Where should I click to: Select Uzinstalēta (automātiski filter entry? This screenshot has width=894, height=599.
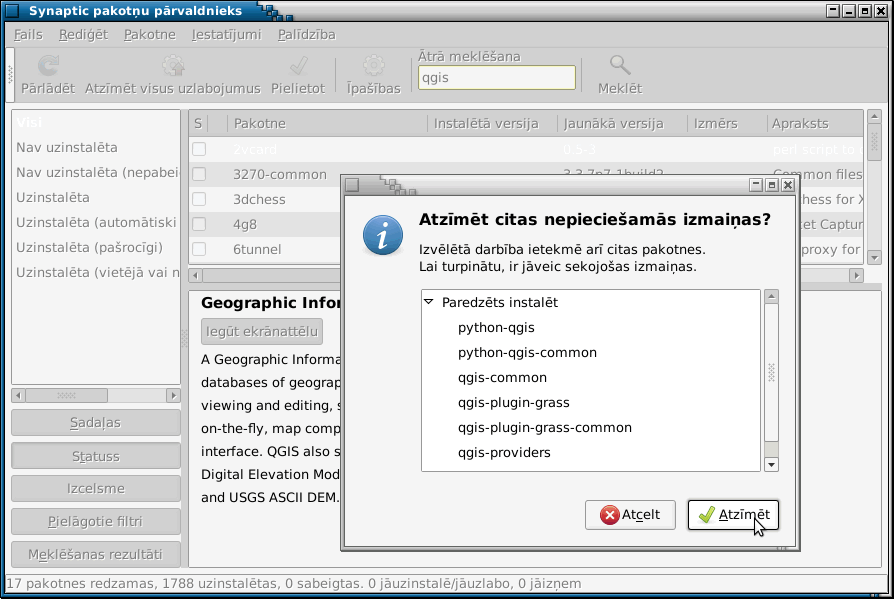[x=96, y=223]
